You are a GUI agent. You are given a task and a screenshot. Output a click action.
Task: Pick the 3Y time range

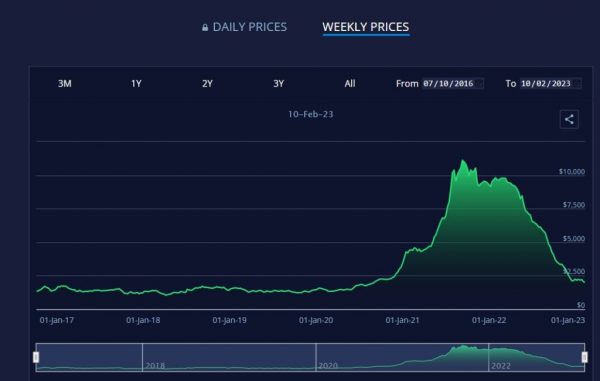279,83
